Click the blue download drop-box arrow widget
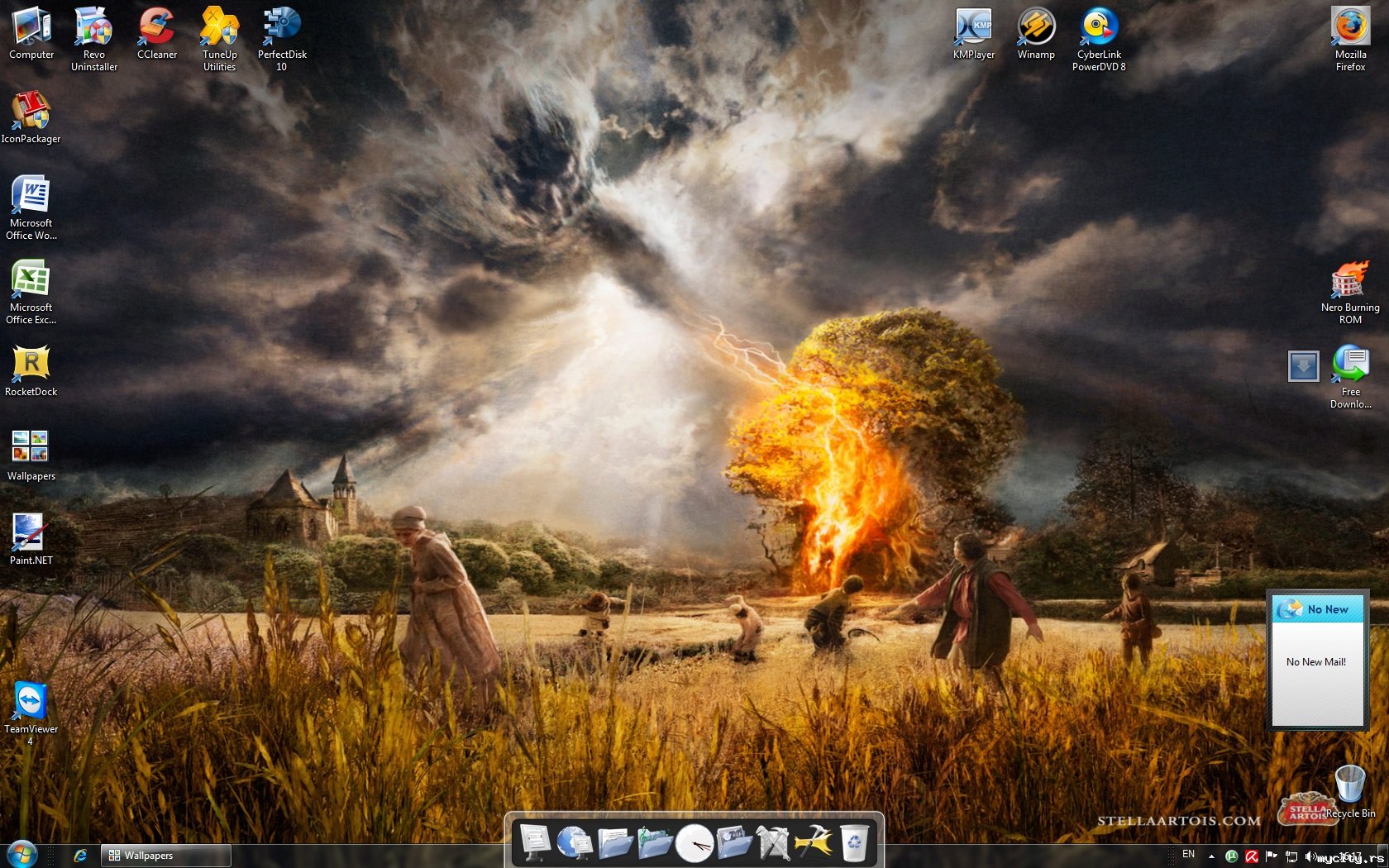The width and height of the screenshot is (1389, 868). (x=1304, y=365)
